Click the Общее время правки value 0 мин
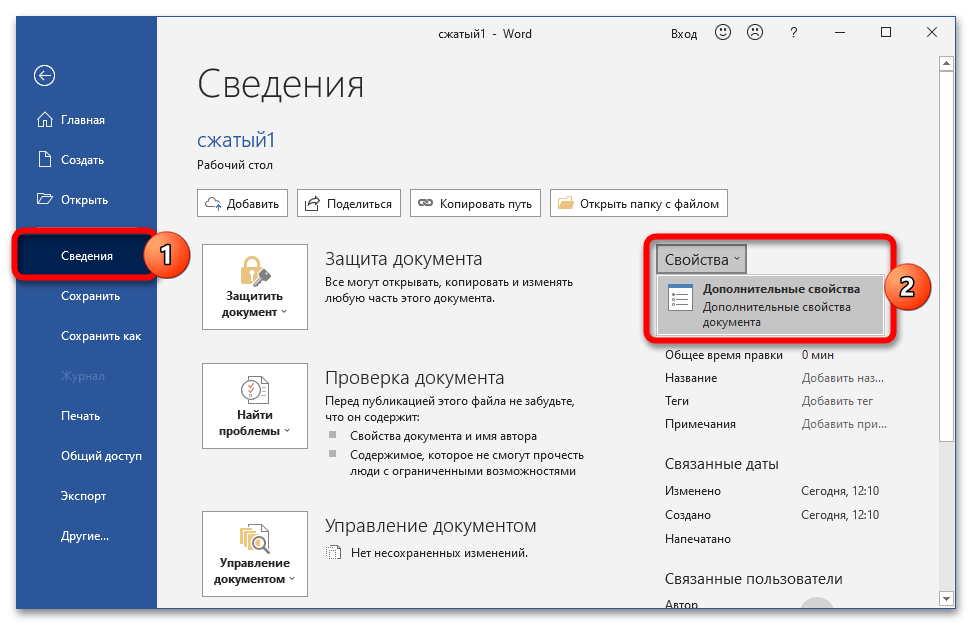Screen dimensions: 972x625 817,355
